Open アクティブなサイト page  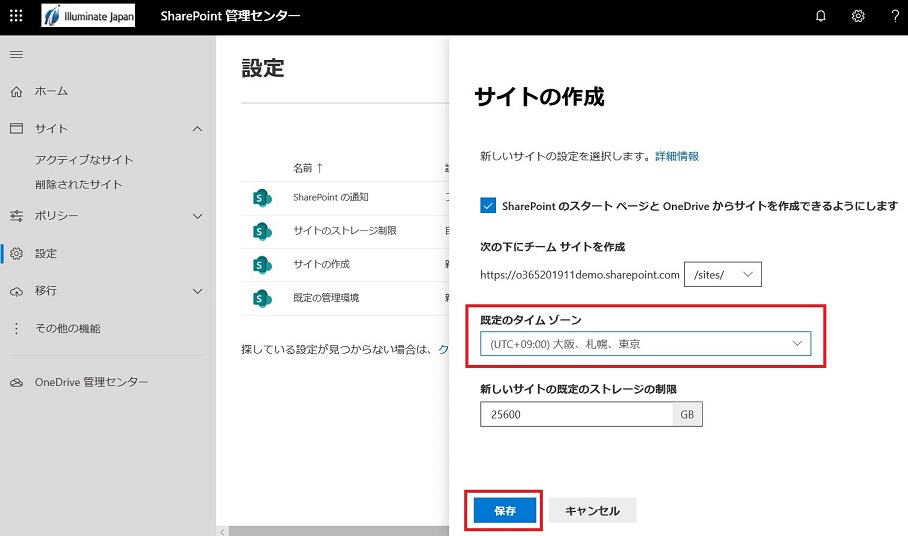coord(84,160)
